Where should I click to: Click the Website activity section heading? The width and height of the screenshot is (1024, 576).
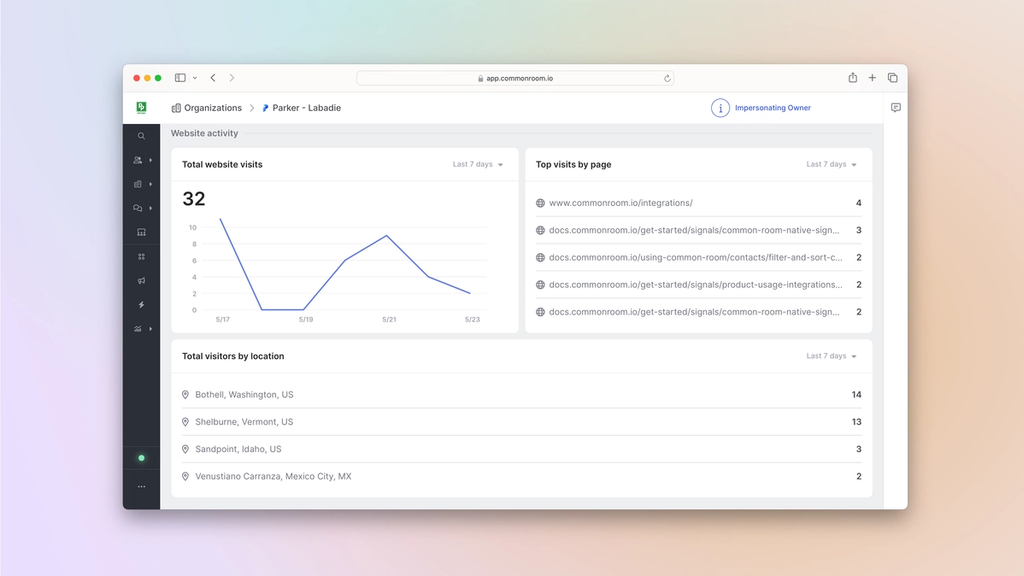pyautogui.click(x=204, y=133)
